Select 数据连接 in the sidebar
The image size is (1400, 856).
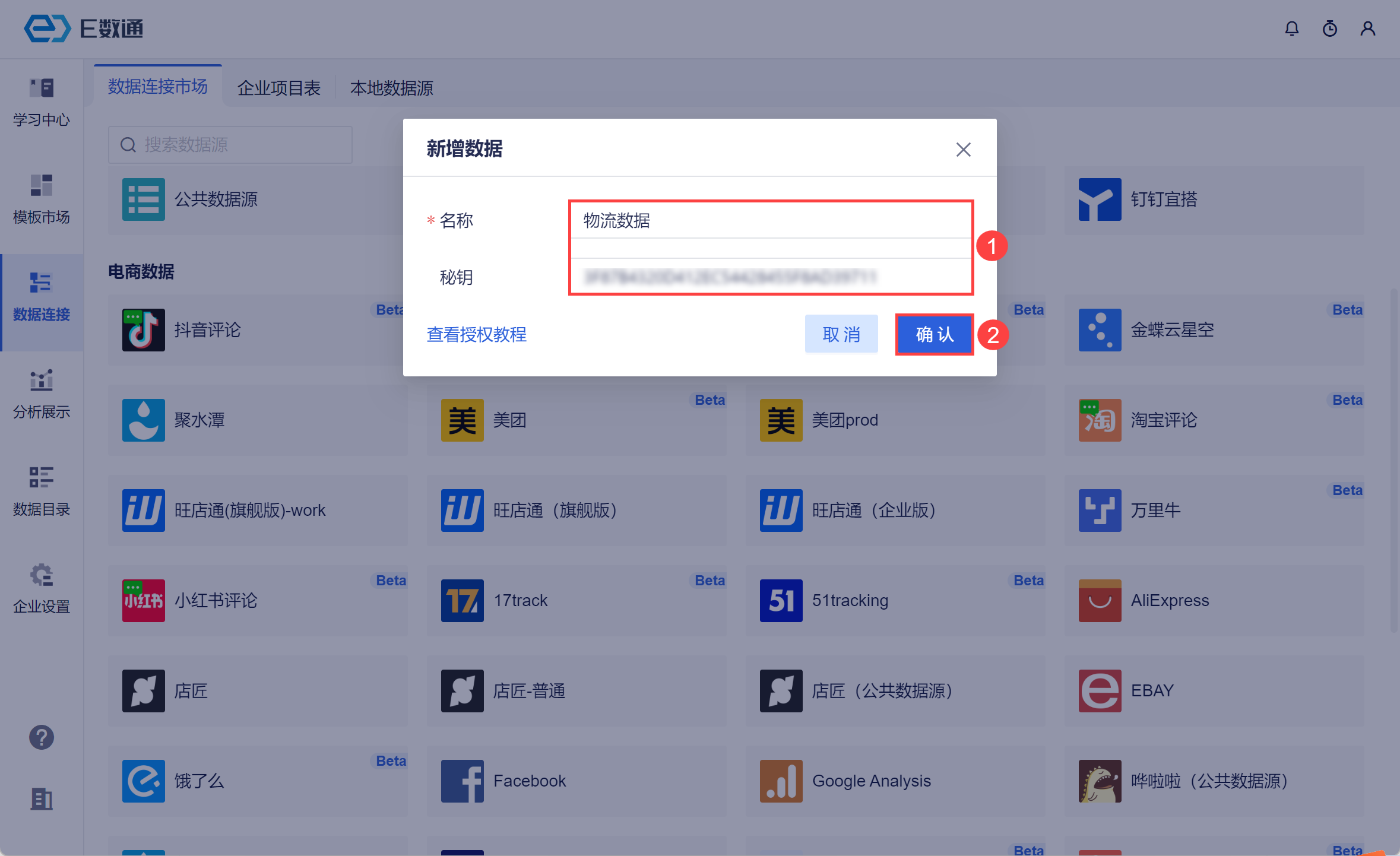coord(41,297)
